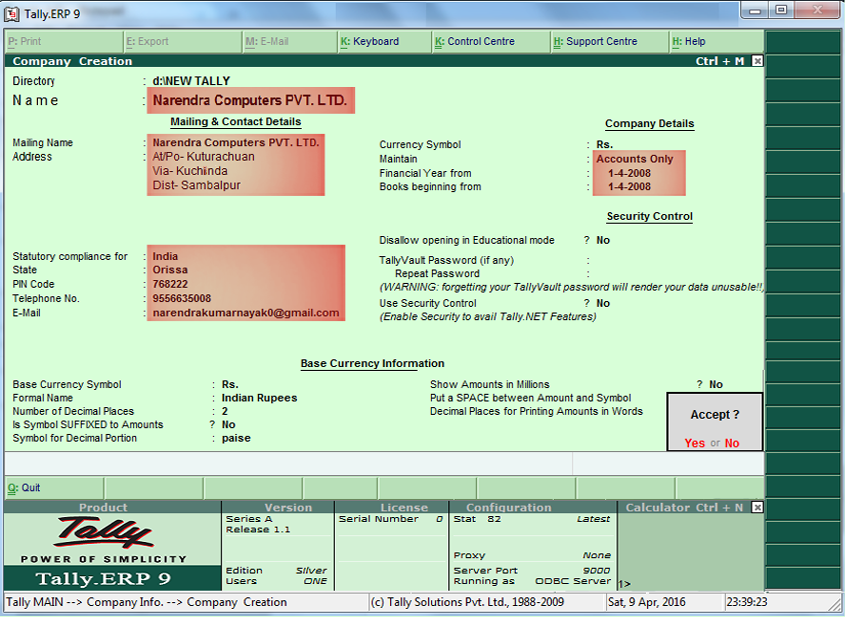Image resolution: width=845 pixels, height=617 pixels.
Task: Click the E-Mail field value
Action: coord(246,313)
